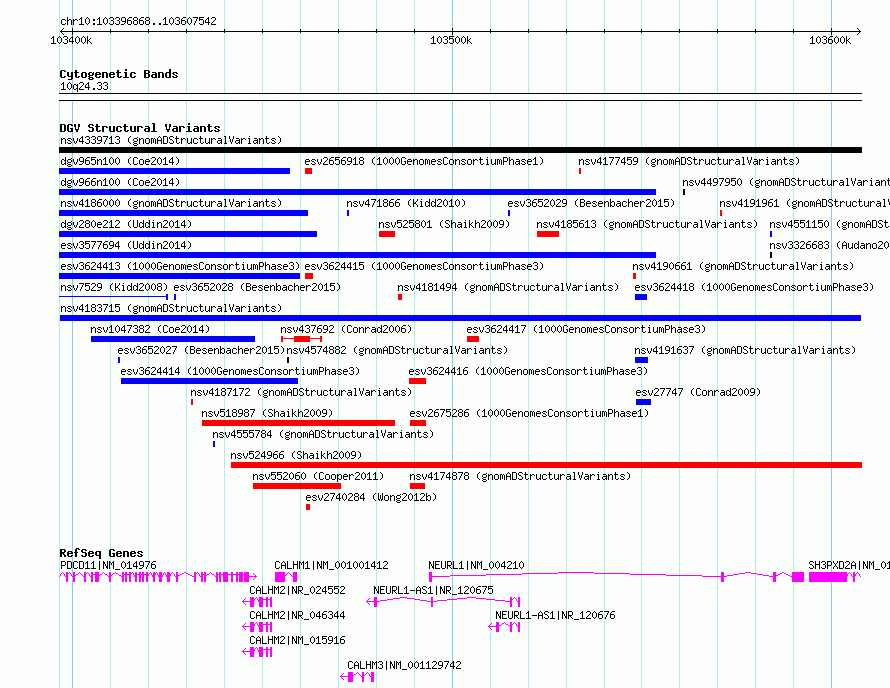Screen dimensions: 890x688
Task: Click CALHM2|NR_024552 transcript label
Action: [297, 590]
